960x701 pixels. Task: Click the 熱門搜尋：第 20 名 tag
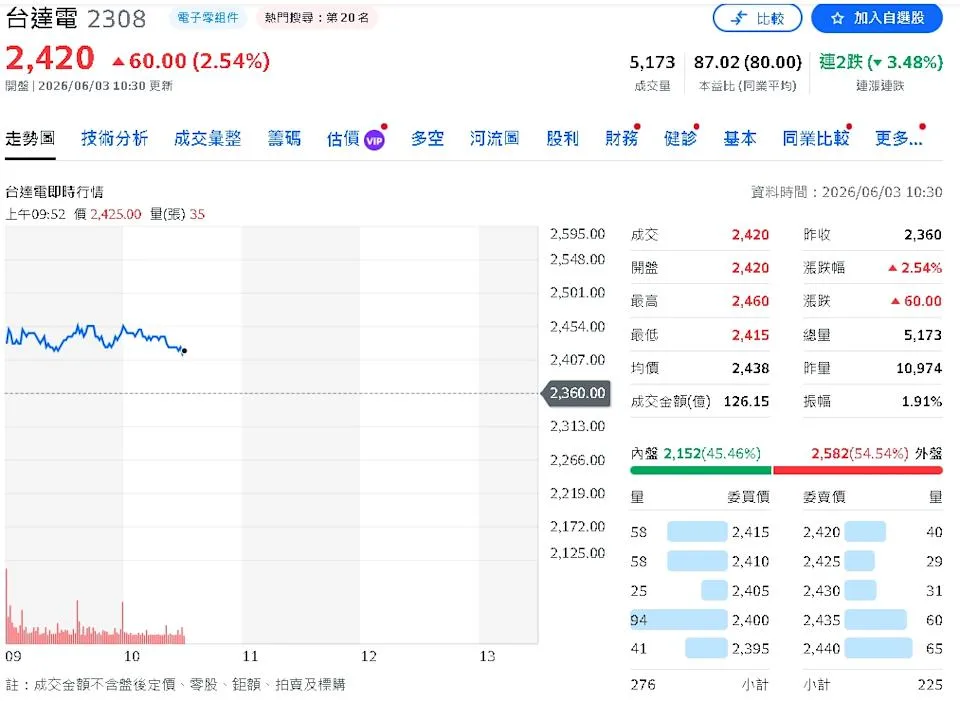point(317,18)
